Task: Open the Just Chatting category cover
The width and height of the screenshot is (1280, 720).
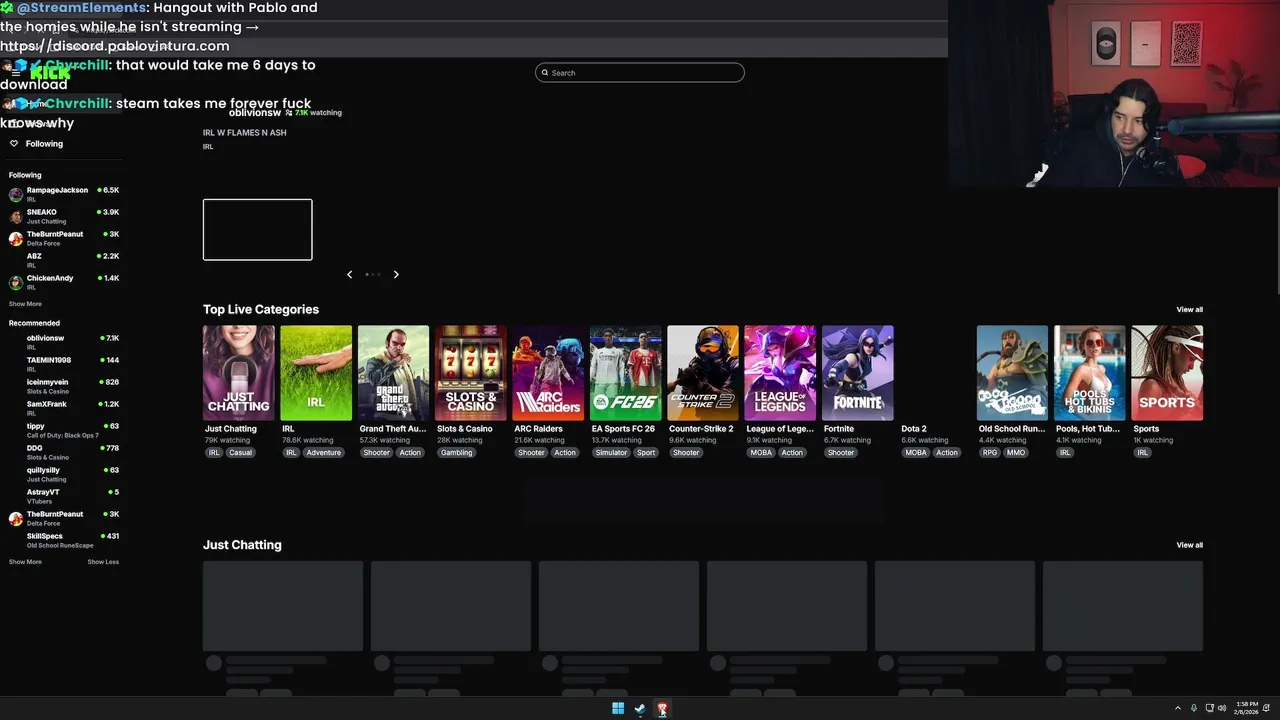Action: pos(238,373)
